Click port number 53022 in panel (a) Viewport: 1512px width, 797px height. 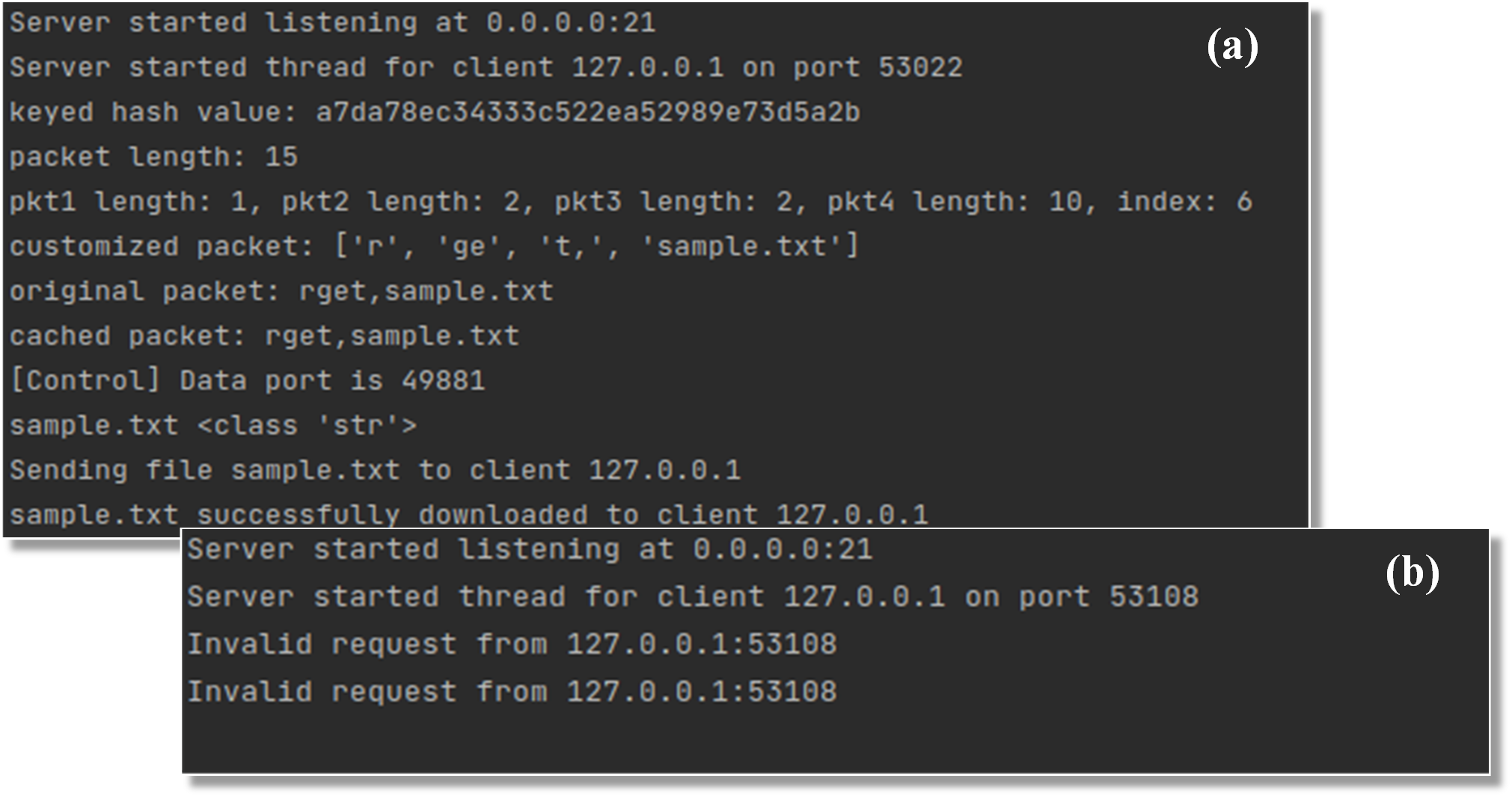(x=920, y=67)
